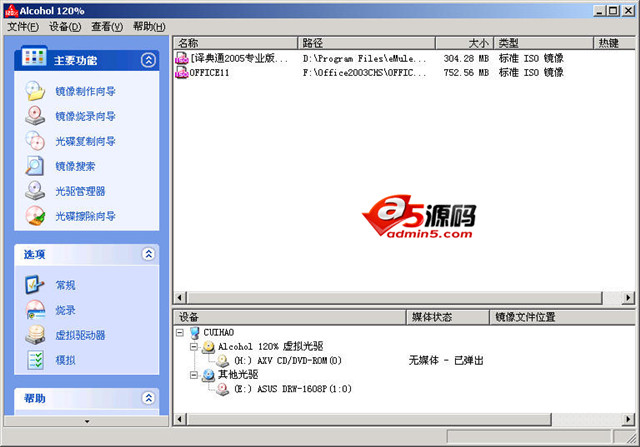Click image list scrollbar left arrow
The image size is (640, 447).
(x=180, y=297)
